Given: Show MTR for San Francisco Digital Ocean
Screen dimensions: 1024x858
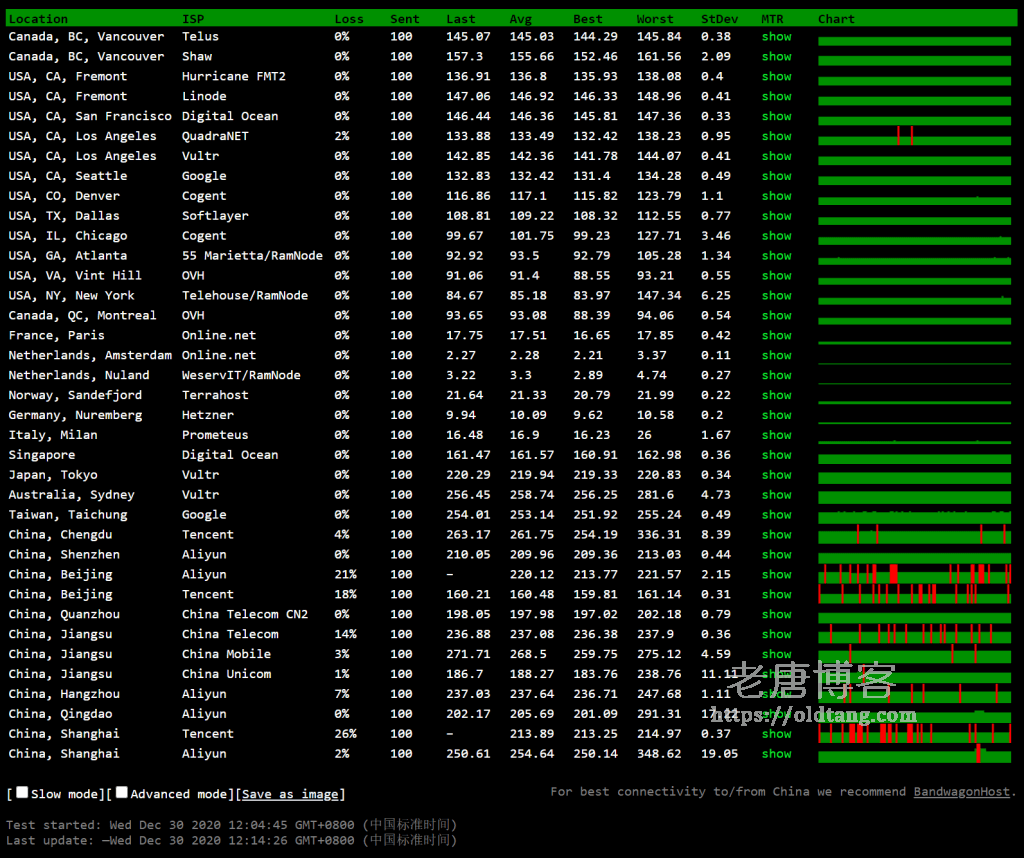Looking at the screenshot, I should click(x=776, y=116).
